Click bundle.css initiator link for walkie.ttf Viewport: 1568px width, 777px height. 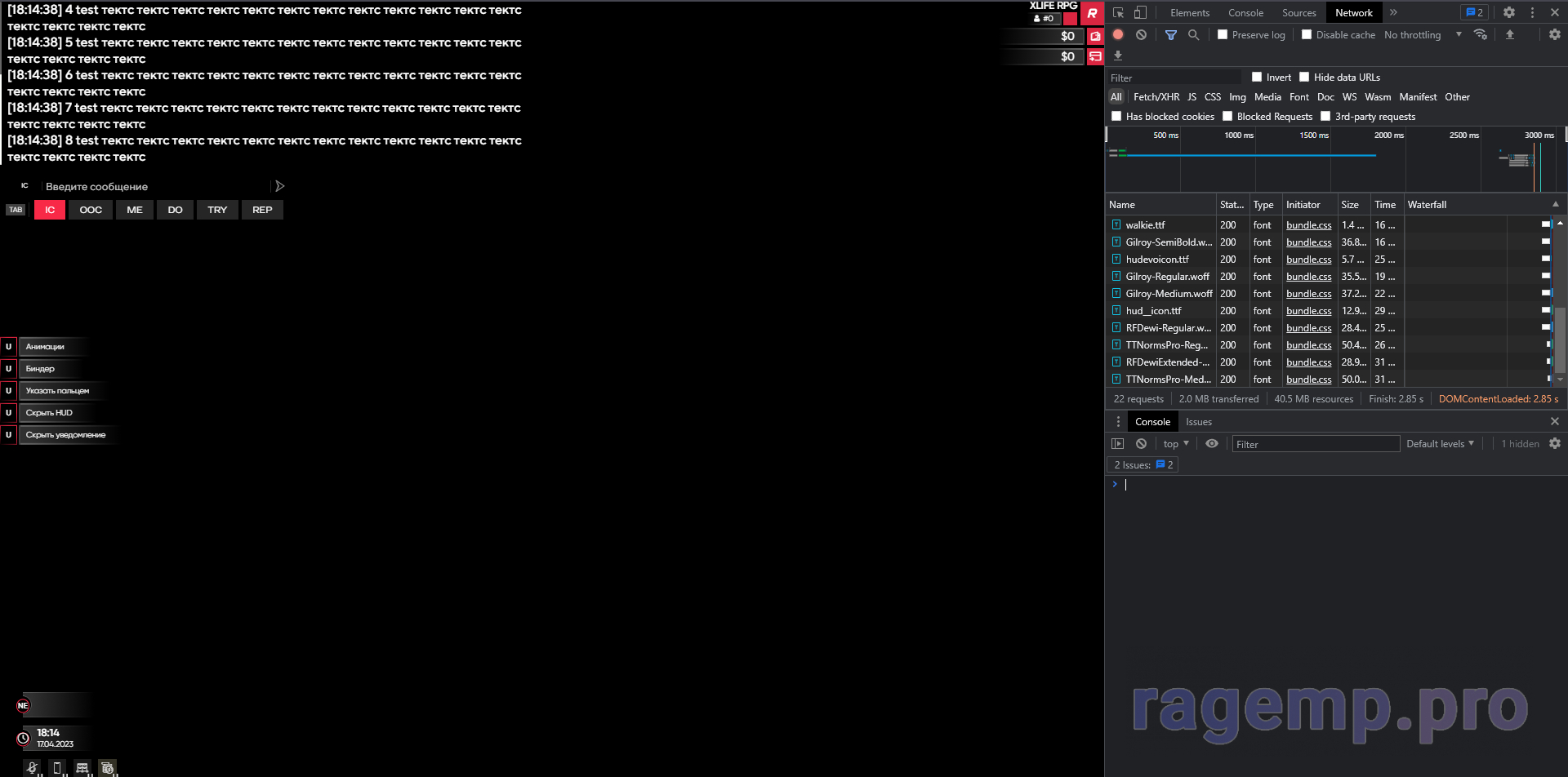point(1308,225)
